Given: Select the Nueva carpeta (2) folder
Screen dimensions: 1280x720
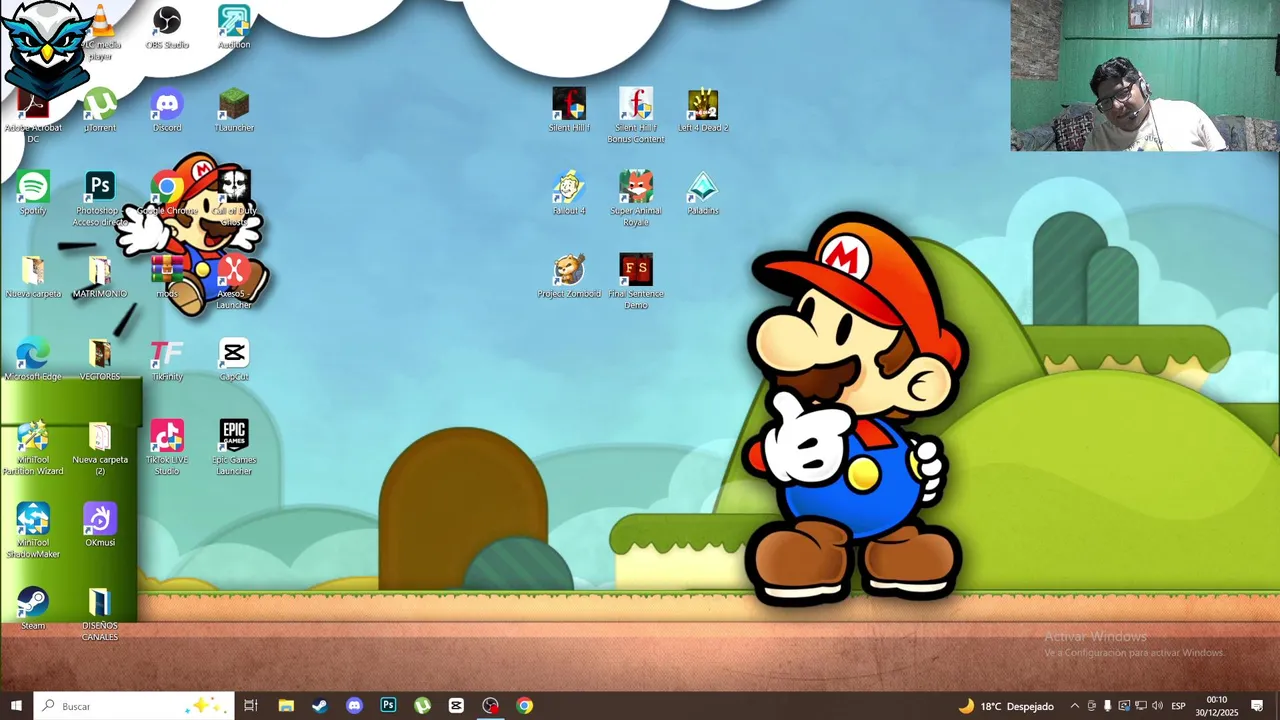Looking at the screenshot, I should pos(100,447).
